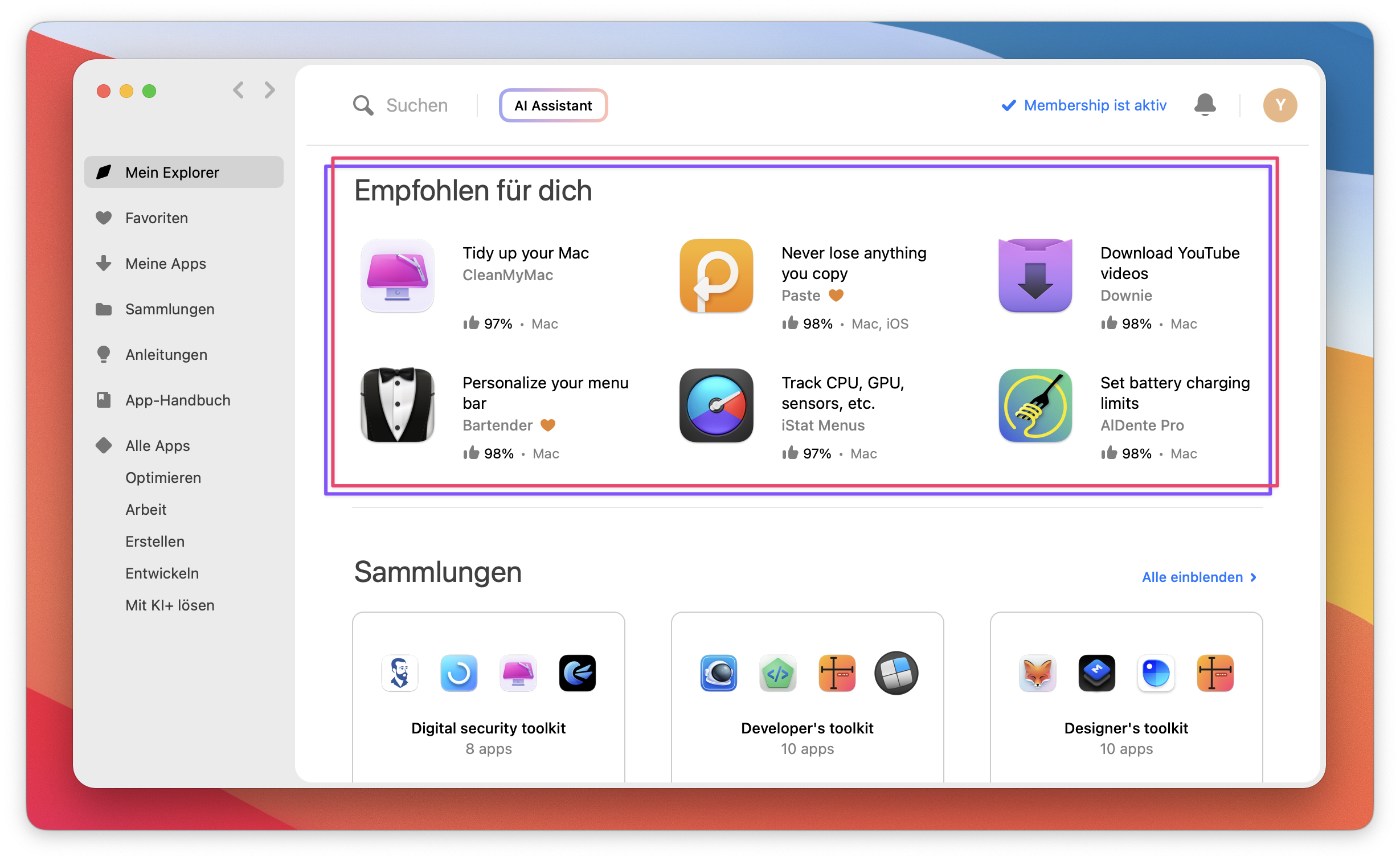
Task: Open the Downie app icon
Action: 1035,276
